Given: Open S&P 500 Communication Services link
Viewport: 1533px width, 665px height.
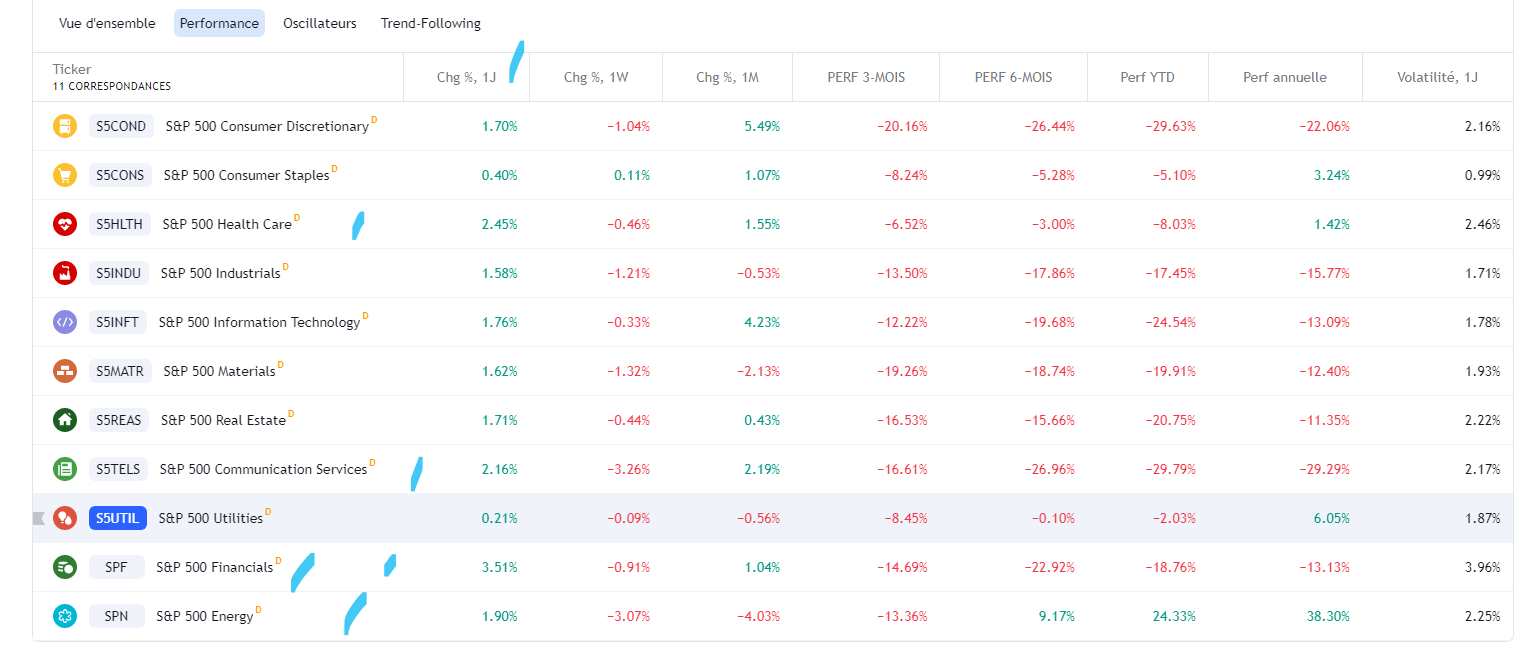Looking at the screenshot, I should (x=263, y=469).
